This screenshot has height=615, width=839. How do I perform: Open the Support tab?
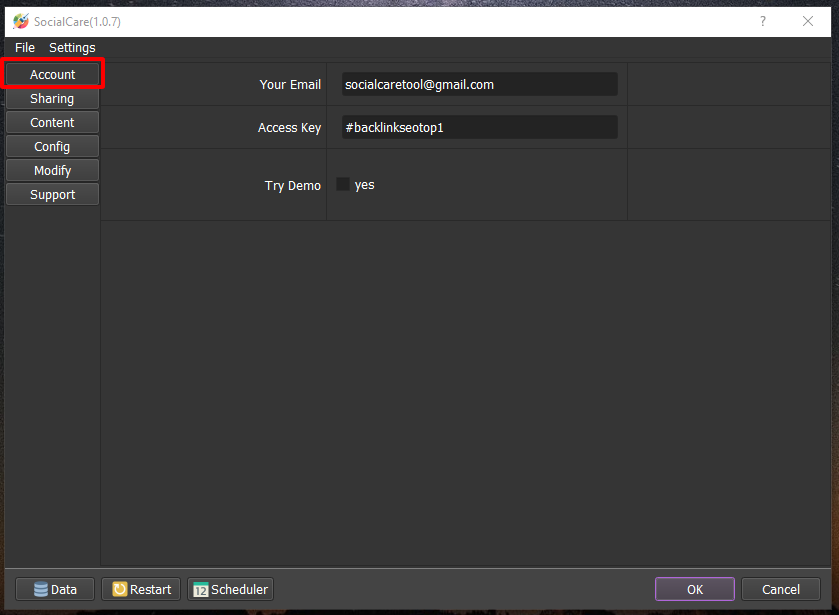click(52, 195)
